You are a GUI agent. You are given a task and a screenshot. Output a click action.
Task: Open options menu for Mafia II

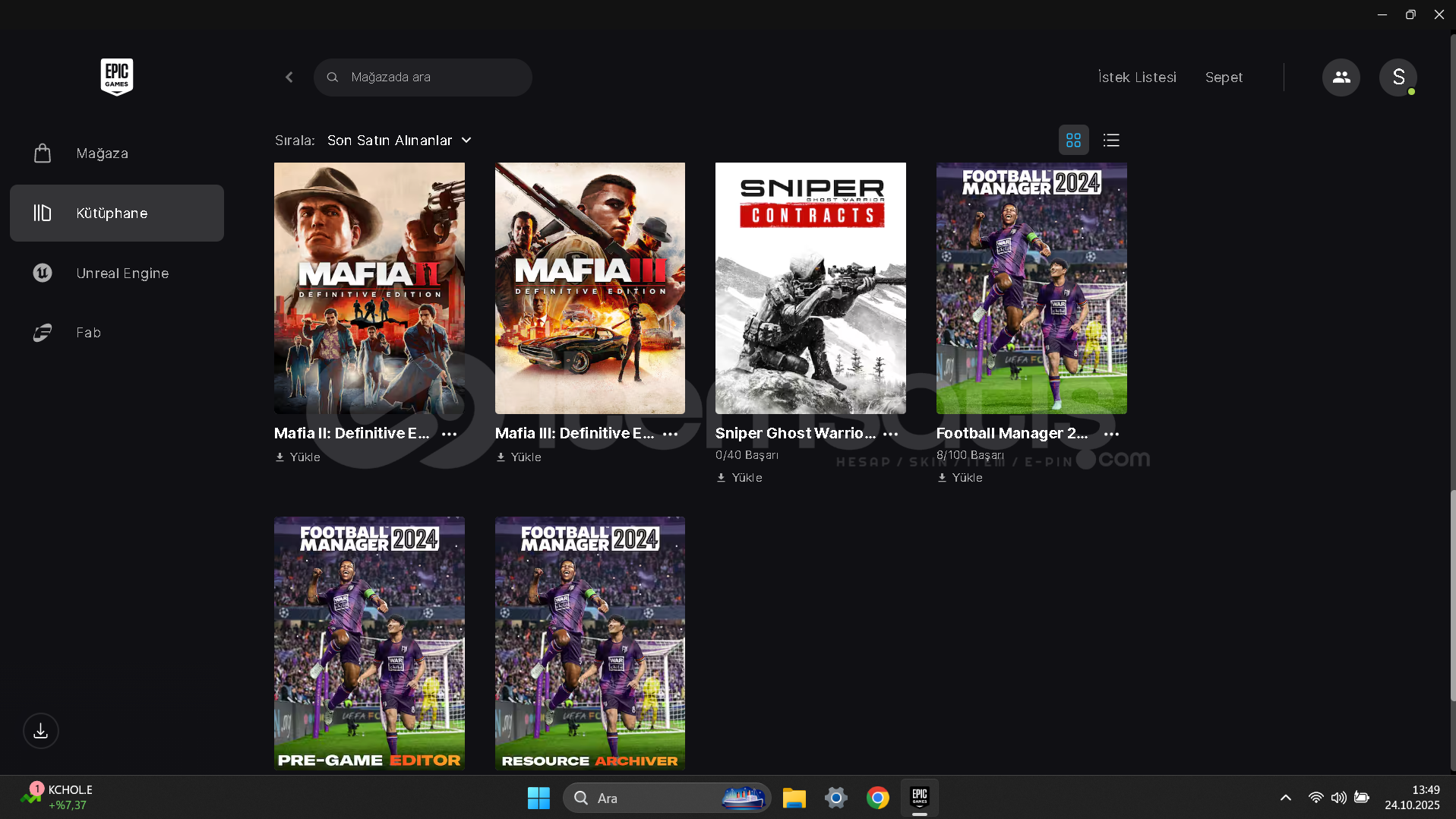click(x=450, y=434)
